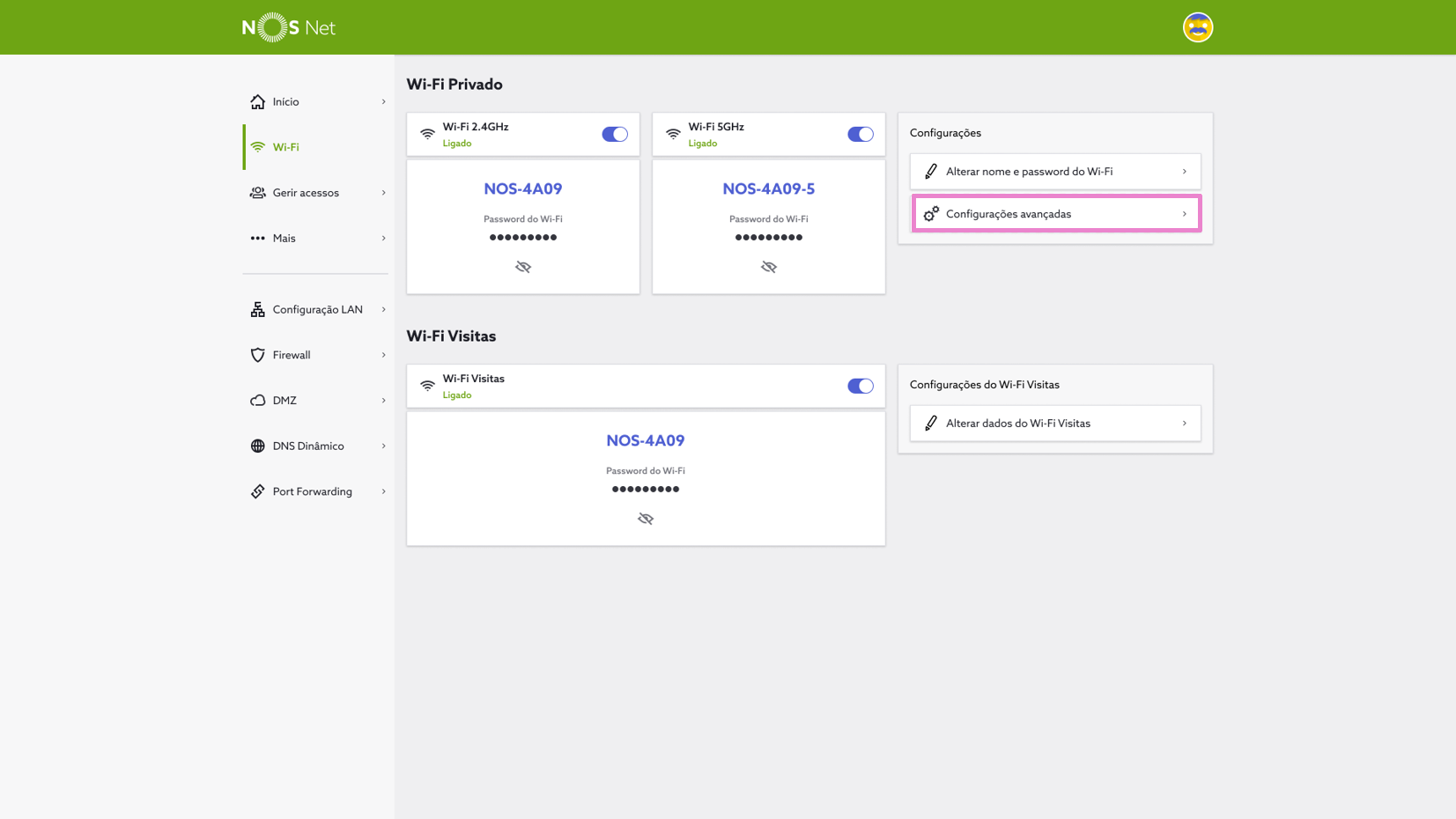1456x819 pixels.
Task: Open Configurações avançadas
Action: click(x=1055, y=214)
